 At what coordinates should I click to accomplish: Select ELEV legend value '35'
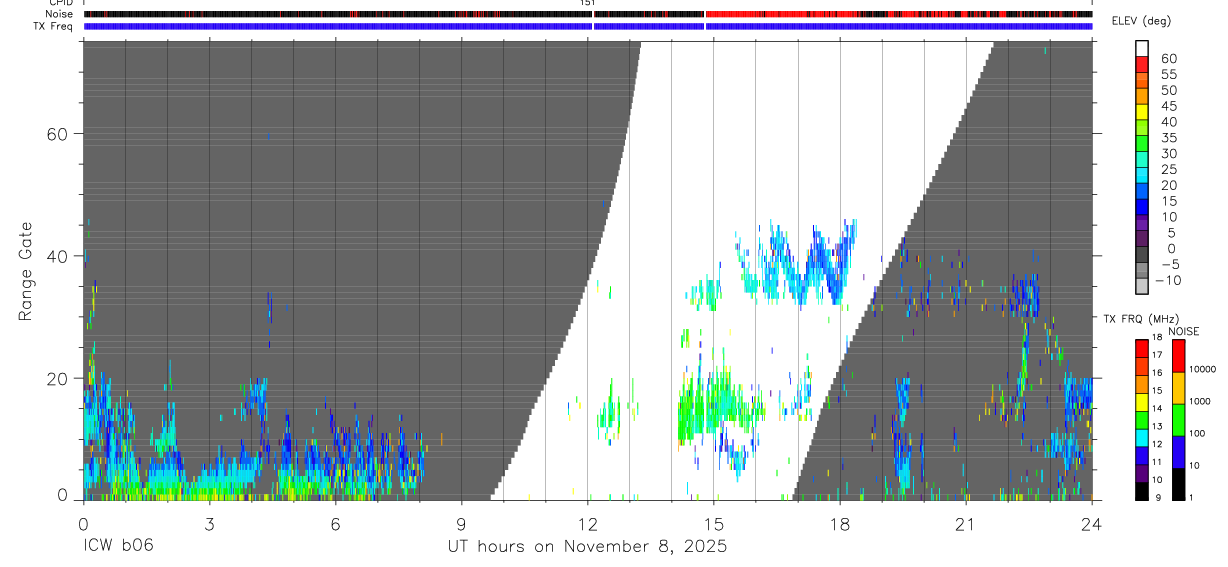pos(1168,138)
